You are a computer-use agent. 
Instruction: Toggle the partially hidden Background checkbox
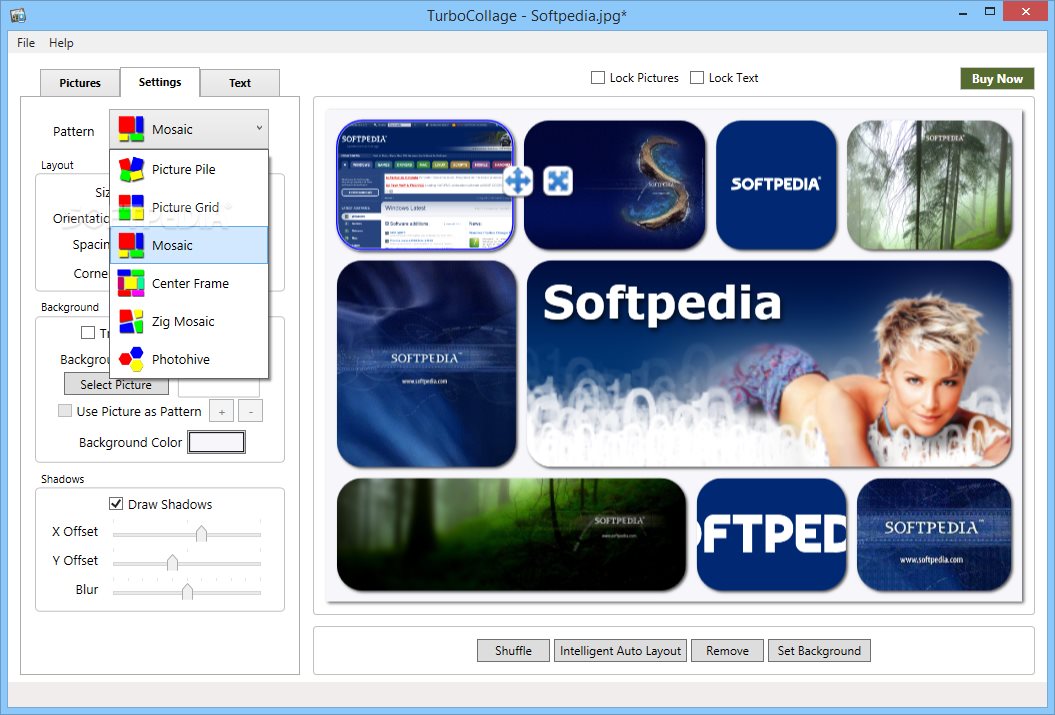(87, 332)
